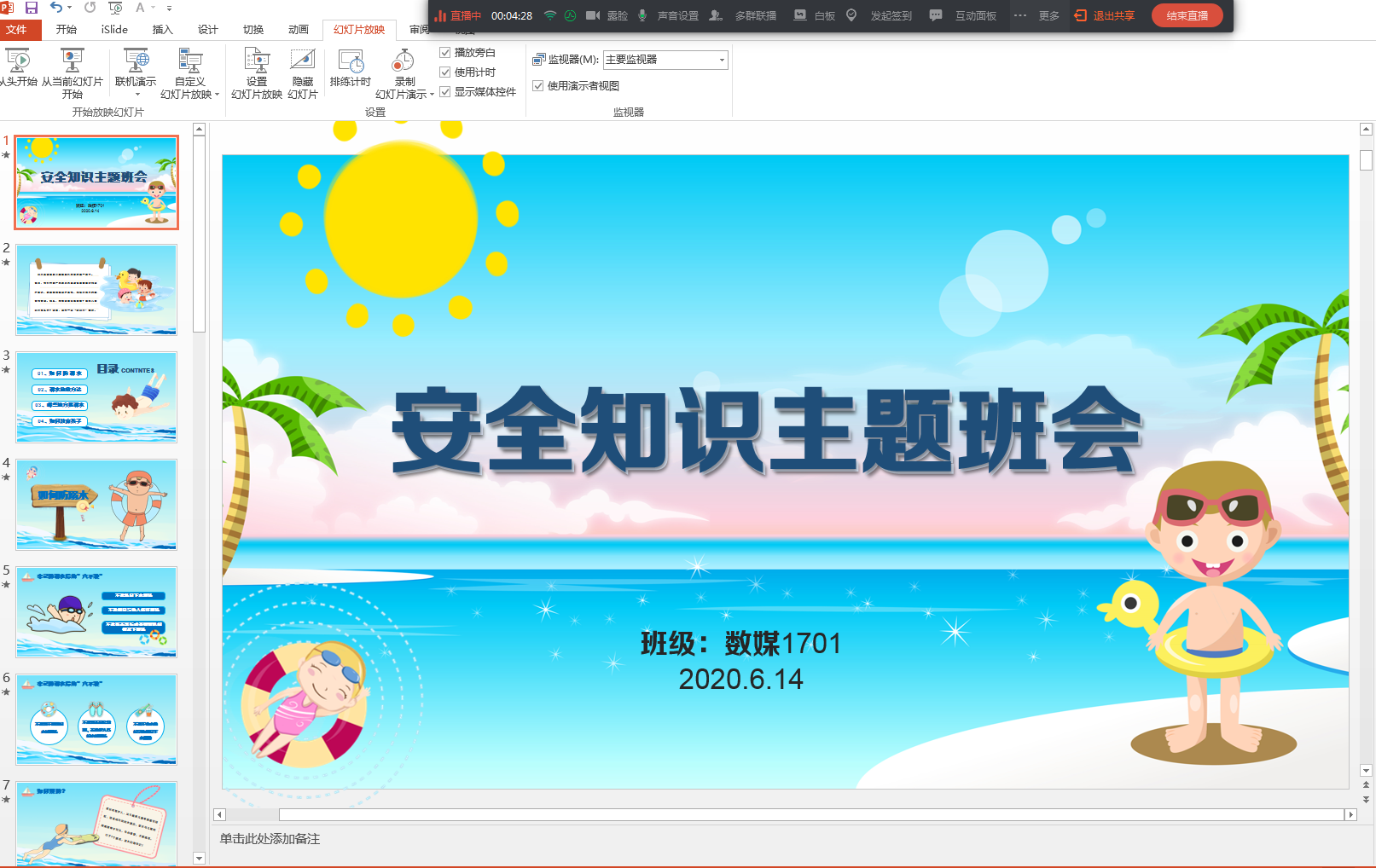Start slideshow from current slide (从当前幻灯片开始)
1376x868 pixels.
73,72
